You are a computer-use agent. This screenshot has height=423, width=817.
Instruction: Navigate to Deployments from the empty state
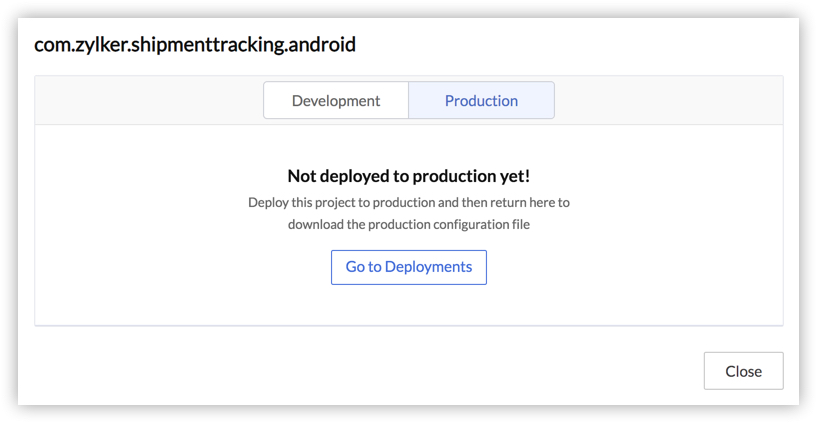(x=408, y=267)
